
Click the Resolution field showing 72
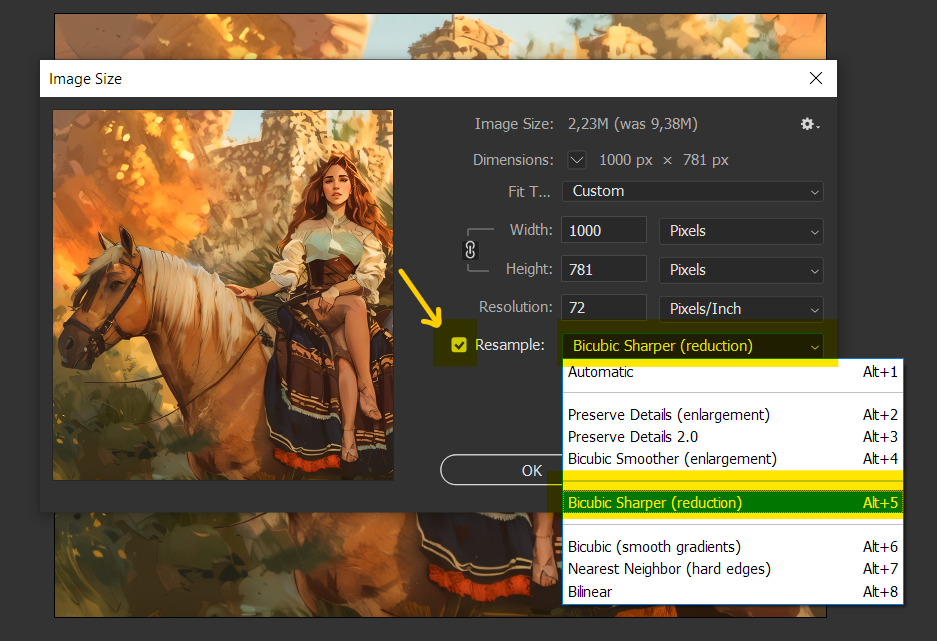604,308
